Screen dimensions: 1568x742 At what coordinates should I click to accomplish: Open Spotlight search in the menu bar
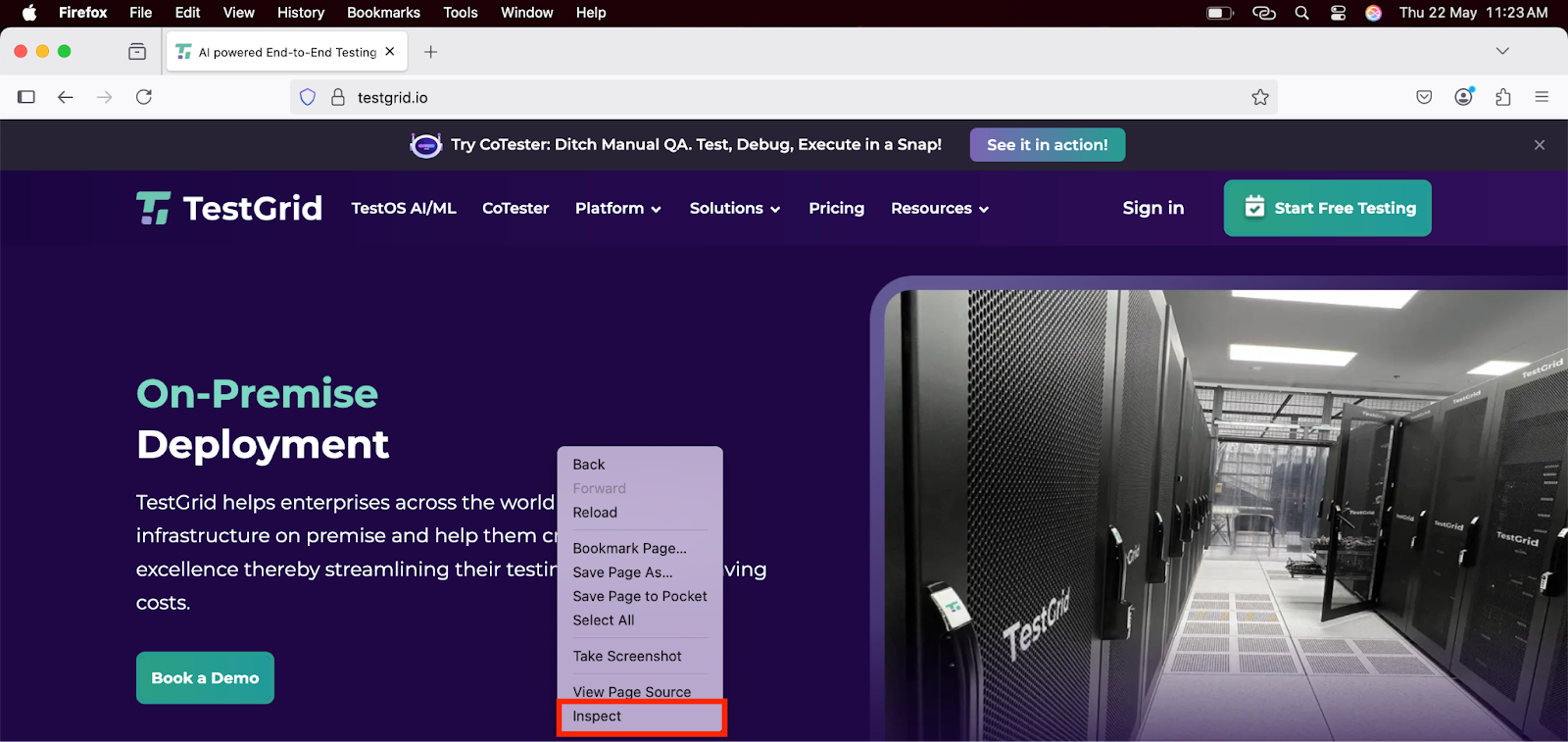(1301, 13)
